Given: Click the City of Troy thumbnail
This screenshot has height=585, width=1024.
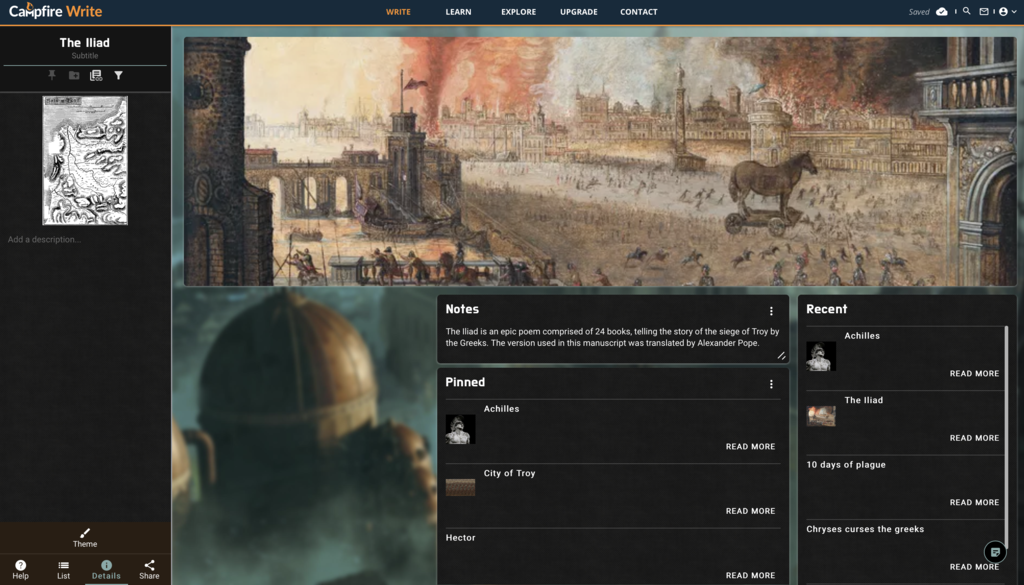Looking at the screenshot, I should [460, 488].
